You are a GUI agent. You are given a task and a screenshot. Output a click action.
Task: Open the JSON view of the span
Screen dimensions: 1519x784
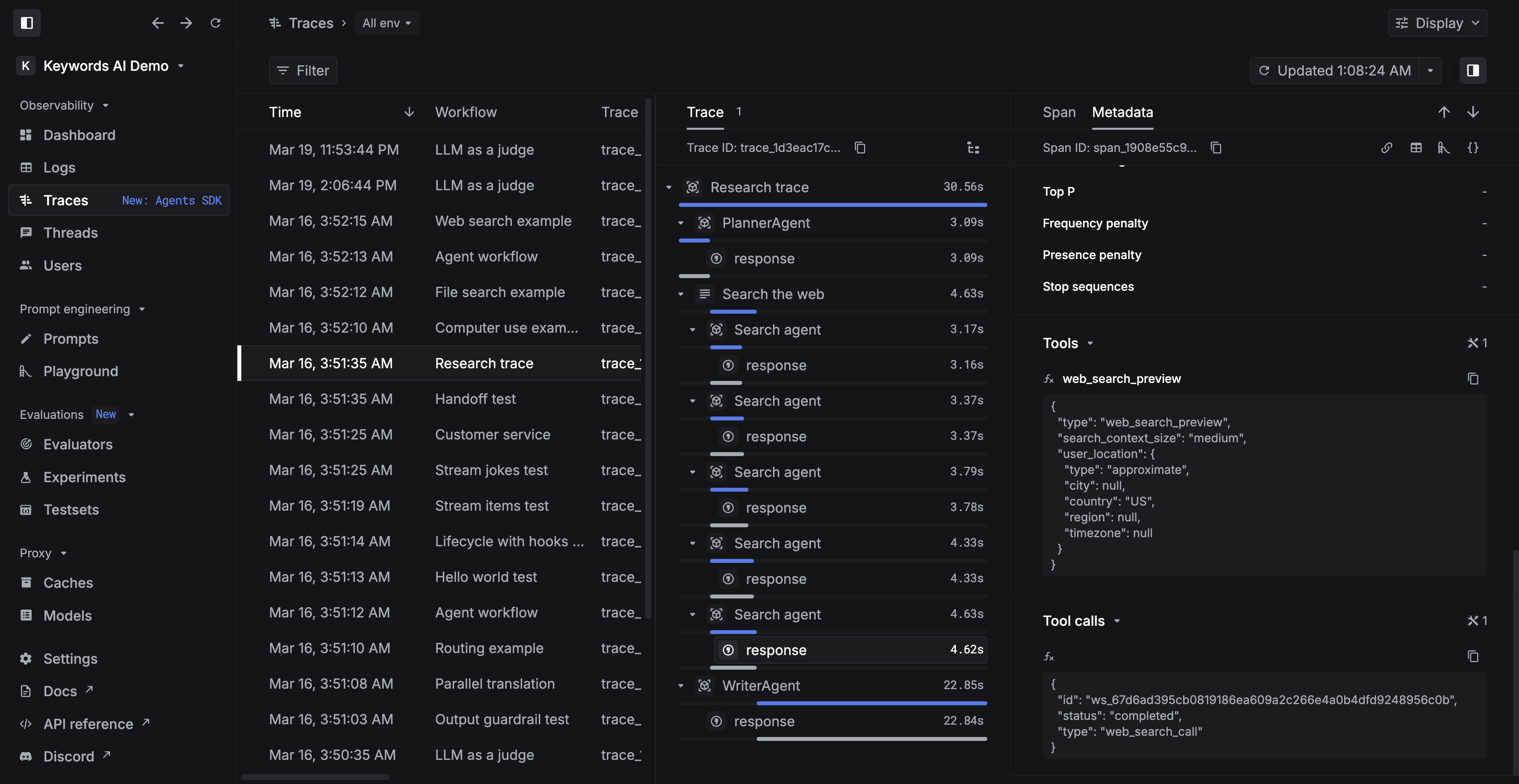pos(1474,148)
